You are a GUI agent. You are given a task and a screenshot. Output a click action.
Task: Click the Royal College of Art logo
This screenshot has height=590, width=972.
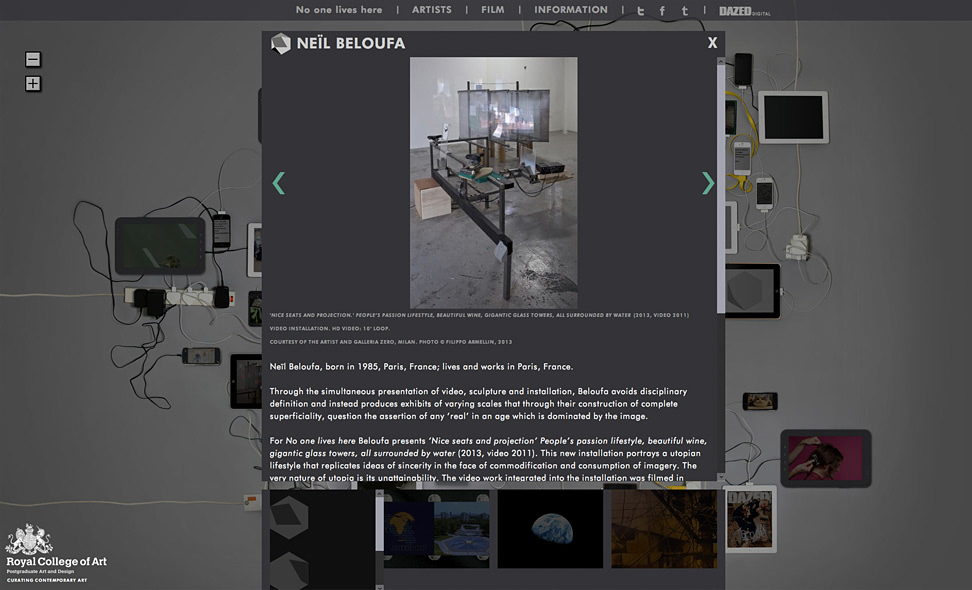coord(56,553)
